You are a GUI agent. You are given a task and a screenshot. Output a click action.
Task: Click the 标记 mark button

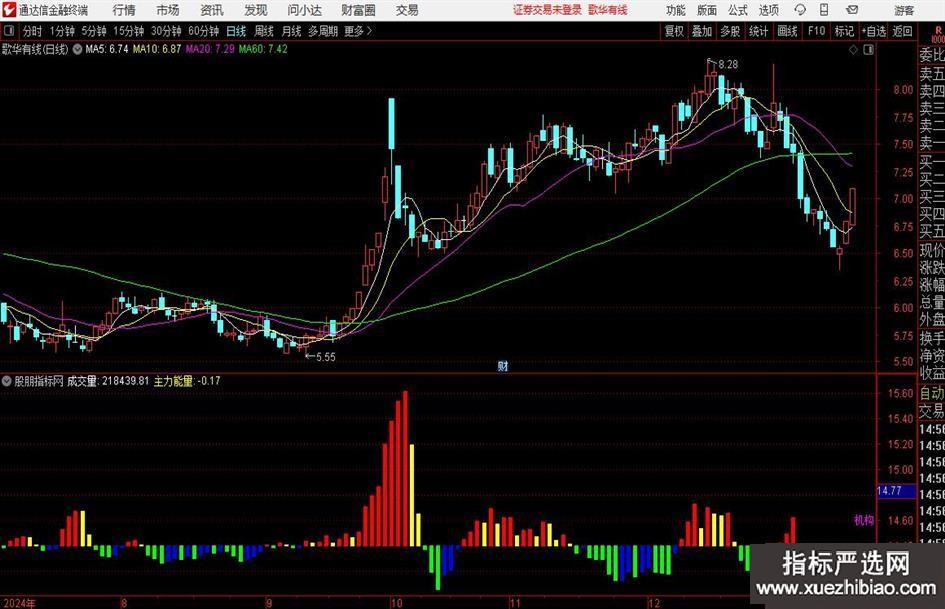pyautogui.click(x=844, y=31)
